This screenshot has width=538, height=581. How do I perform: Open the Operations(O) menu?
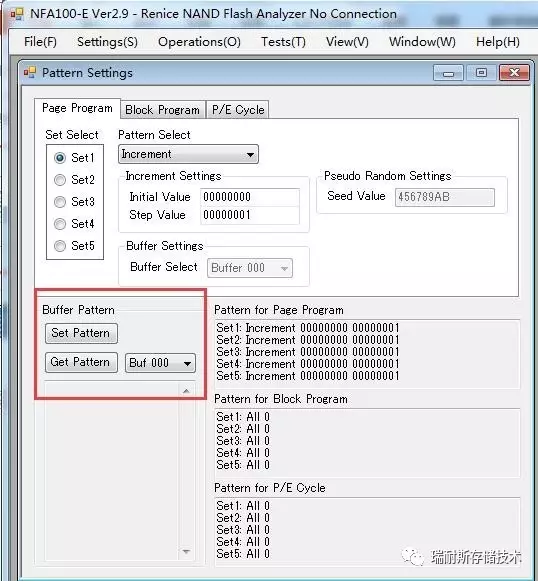click(x=199, y=42)
